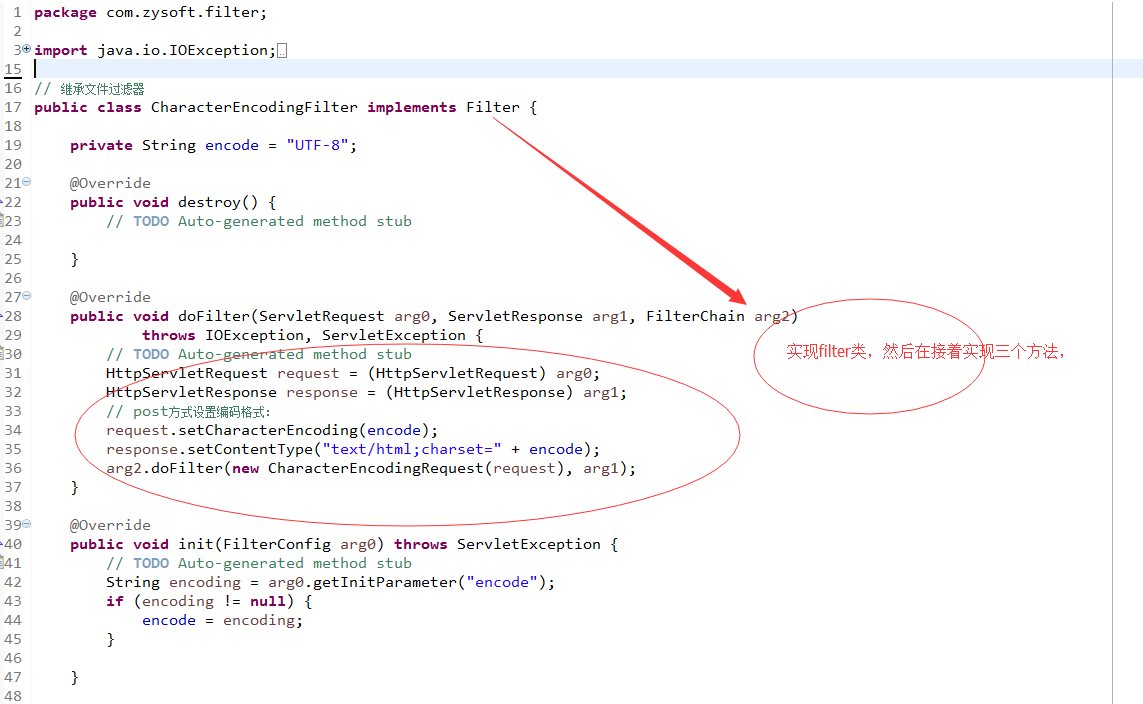Click the @Override annotation above init
The width and height of the screenshot is (1143, 704).
(x=110, y=525)
